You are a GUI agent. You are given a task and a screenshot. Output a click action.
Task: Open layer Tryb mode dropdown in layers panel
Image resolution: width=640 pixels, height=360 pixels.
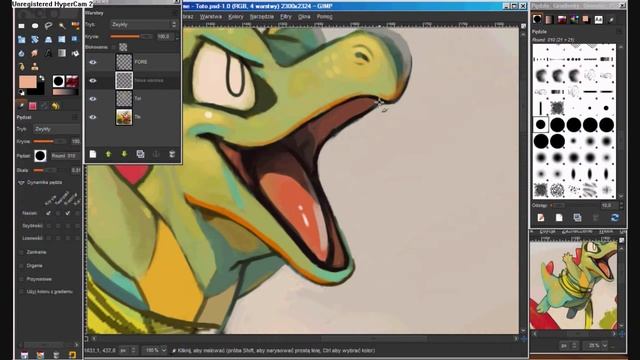pos(144,24)
